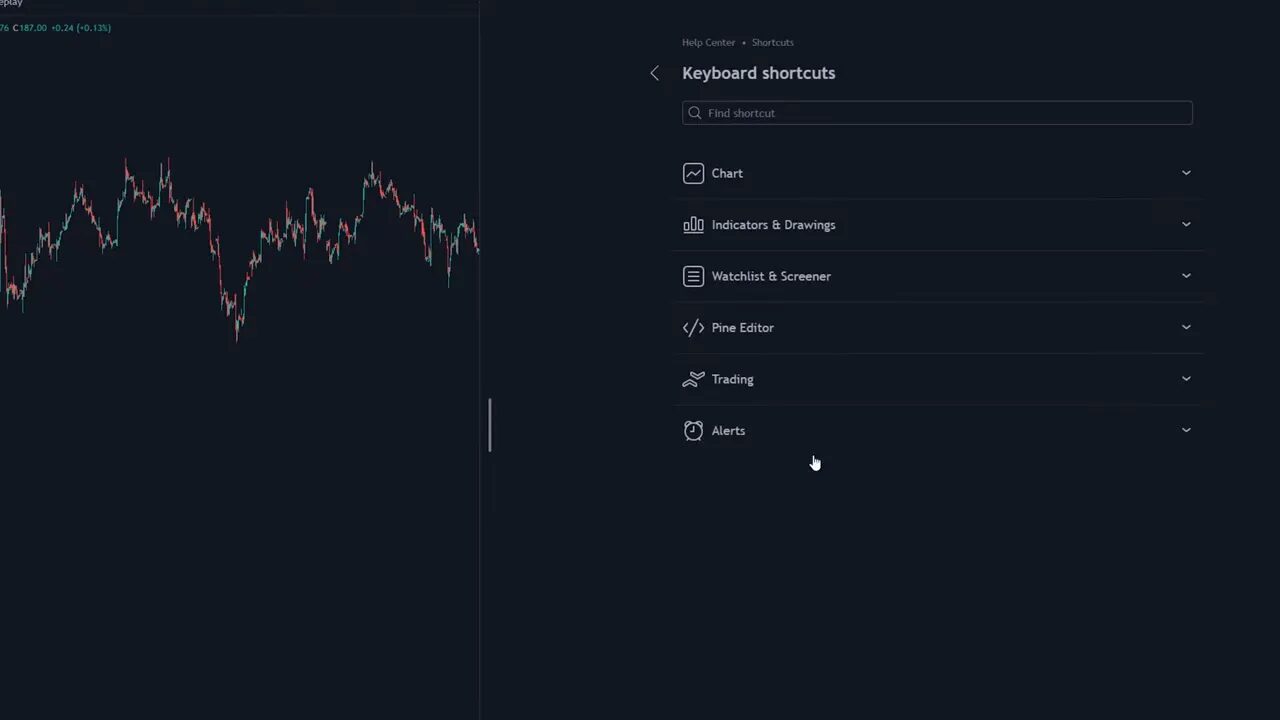Click the Chart line-graph icon
1280x720 pixels.
(693, 173)
